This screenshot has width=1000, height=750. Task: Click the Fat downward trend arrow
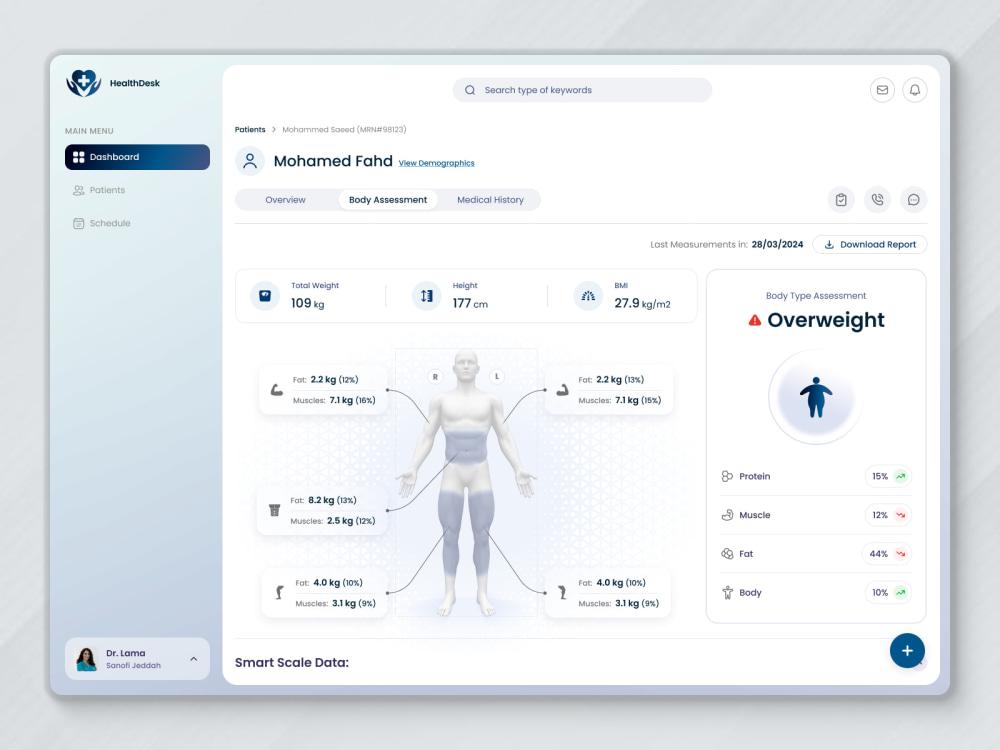click(901, 554)
